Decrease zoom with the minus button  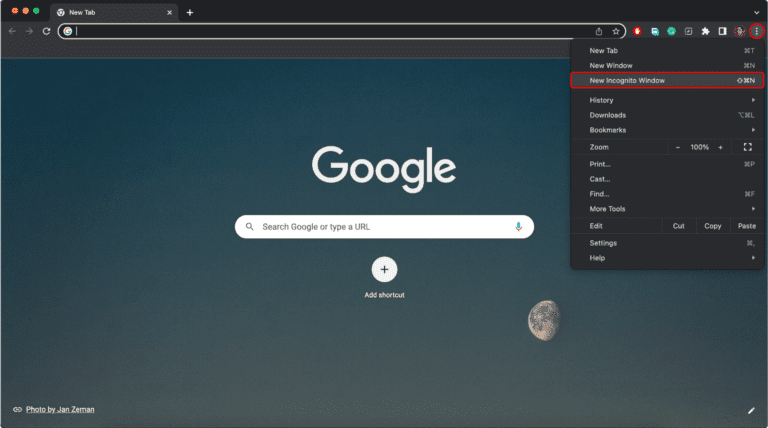[x=678, y=147]
